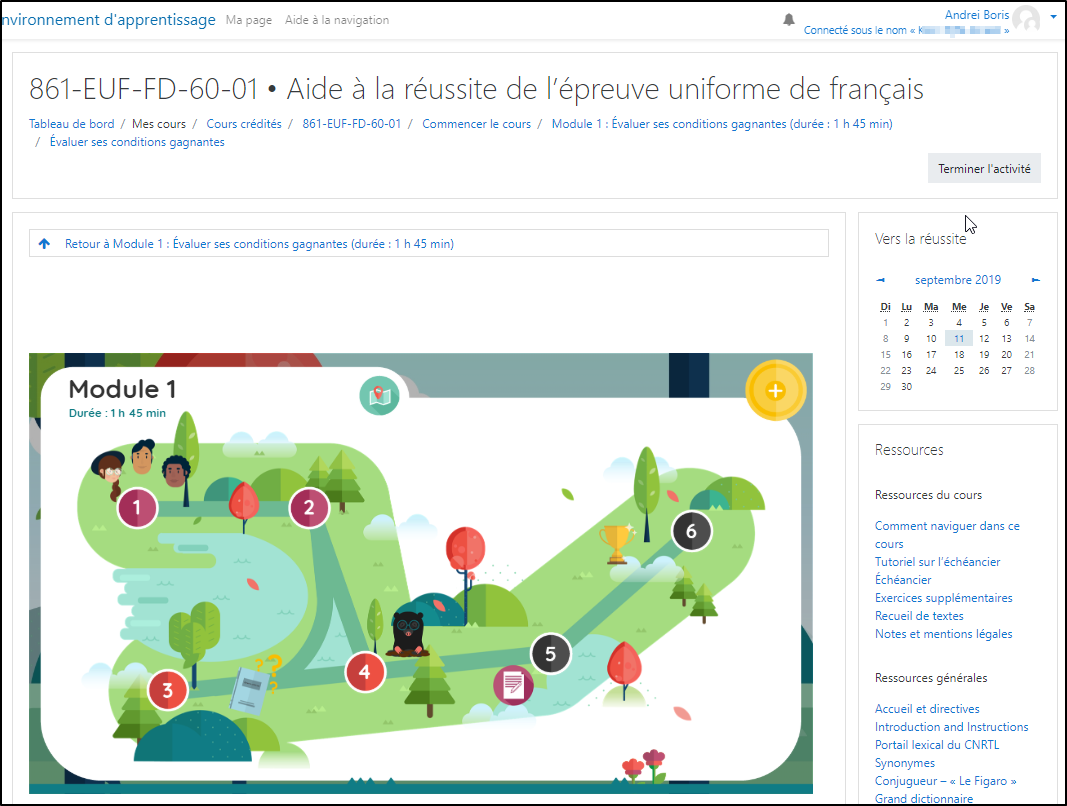Open the user menu dropdown arrow

[x=1053, y=18]
